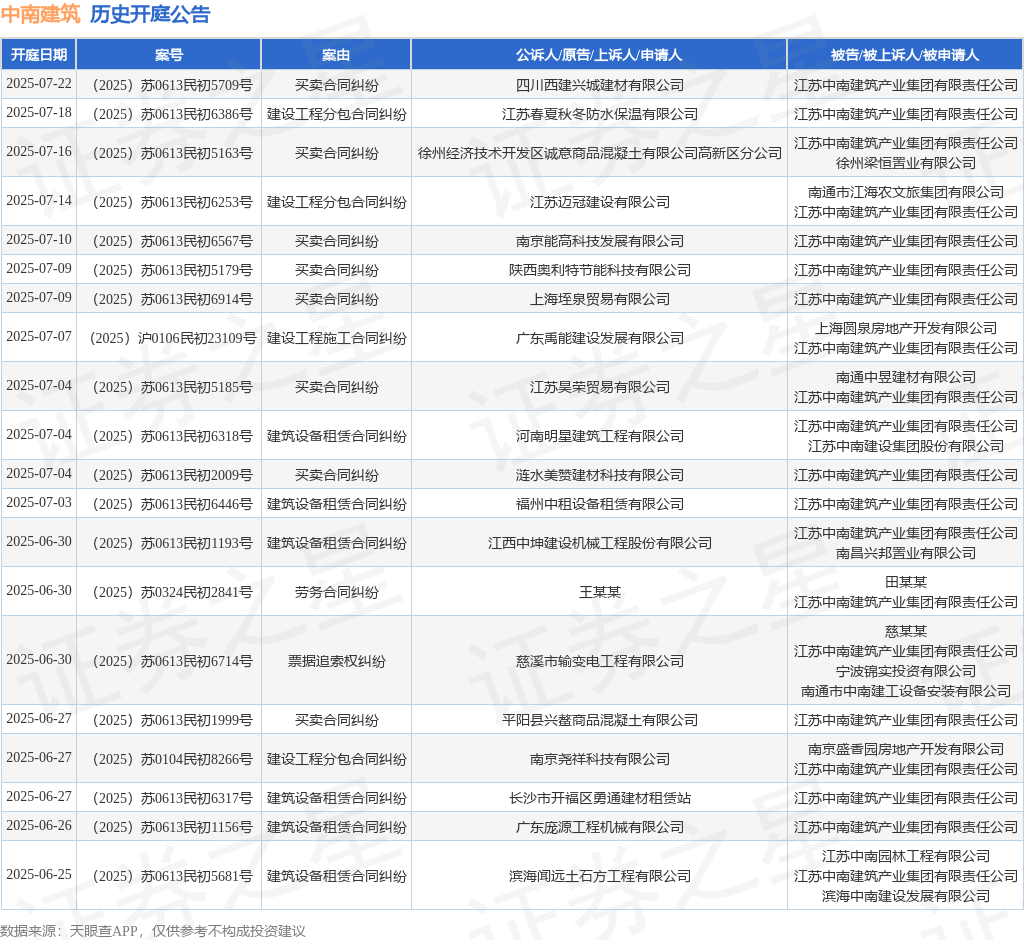Click plaintiff 江西中坤建设机械工程股份有限公司
Viewport: 1024px width, 940px height.
tap(600, 543)
